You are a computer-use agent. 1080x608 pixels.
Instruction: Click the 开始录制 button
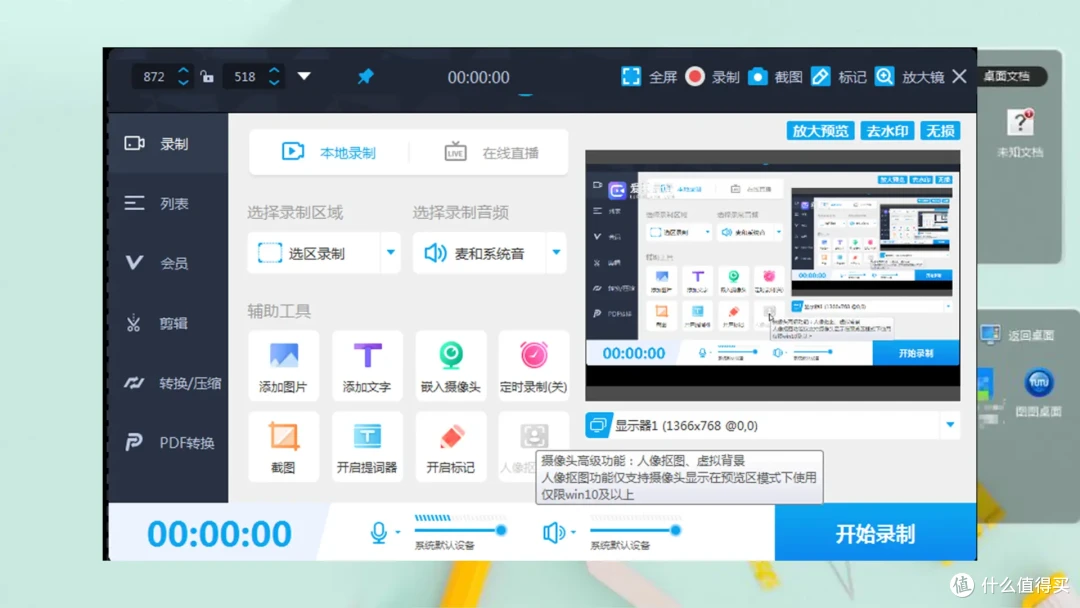tap(875, 533)
